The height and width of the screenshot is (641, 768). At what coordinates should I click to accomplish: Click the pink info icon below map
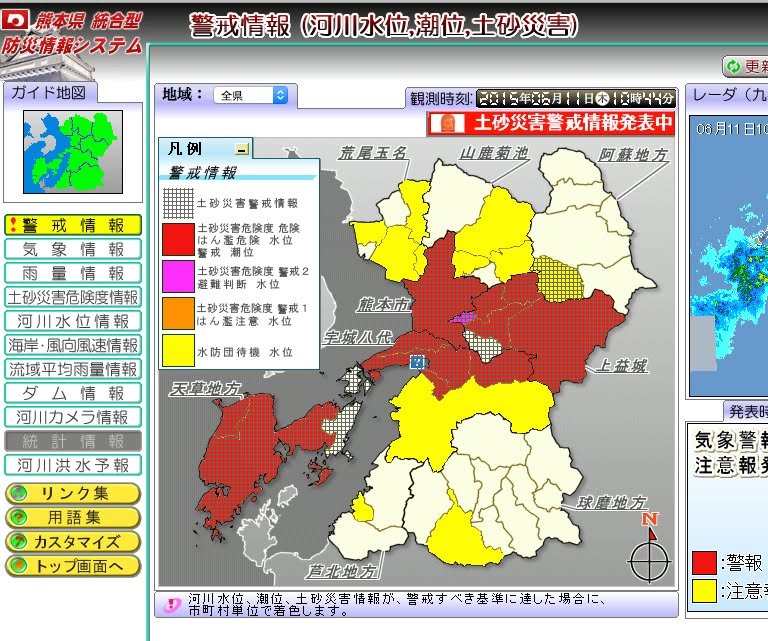tap(172, 604)
